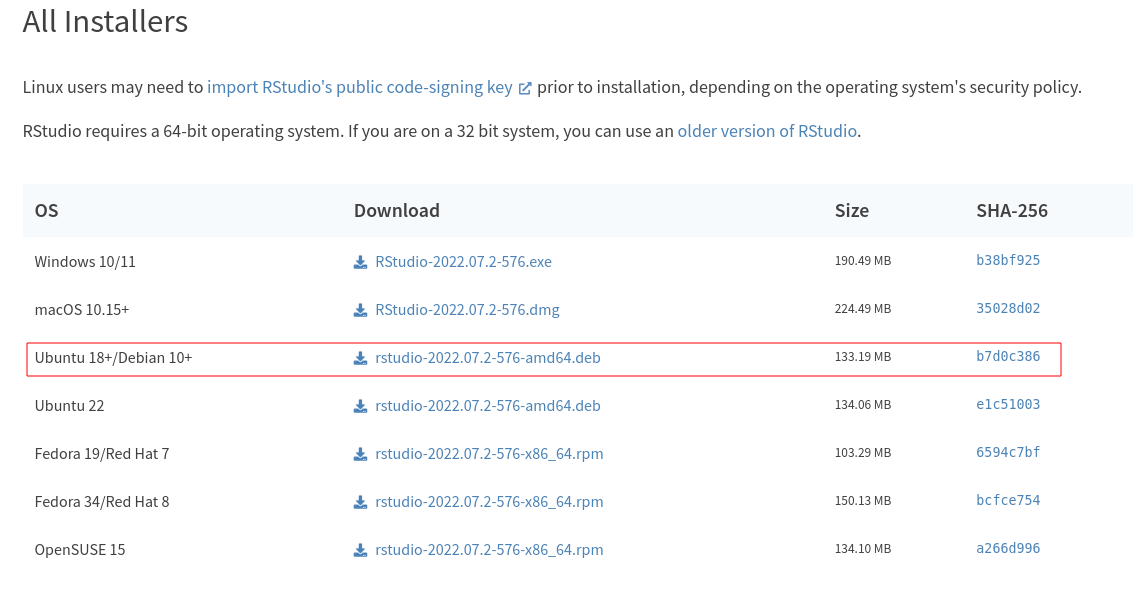Click download icon in Fedora 34/Red Hat 8 row
The image size is (1139, 605).
click(360, 502)
